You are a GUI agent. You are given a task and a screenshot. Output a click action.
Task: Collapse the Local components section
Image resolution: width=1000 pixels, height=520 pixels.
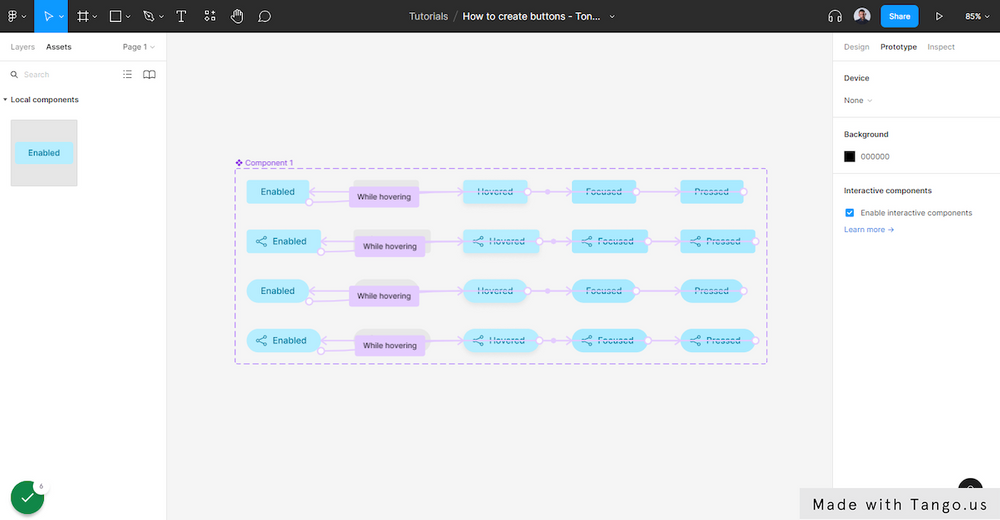coord(5,100)
